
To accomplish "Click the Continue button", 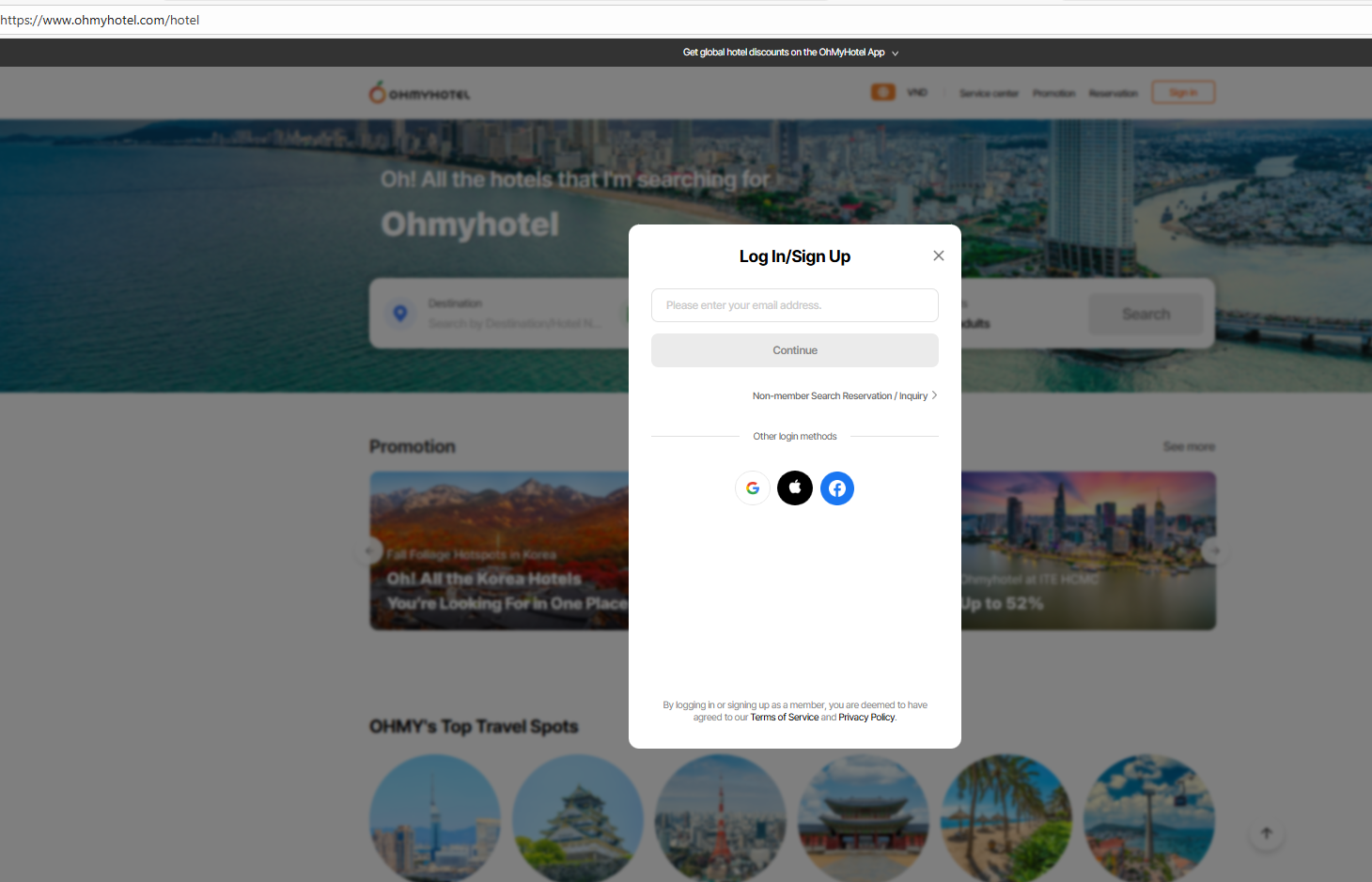I will tap(795, 350).
